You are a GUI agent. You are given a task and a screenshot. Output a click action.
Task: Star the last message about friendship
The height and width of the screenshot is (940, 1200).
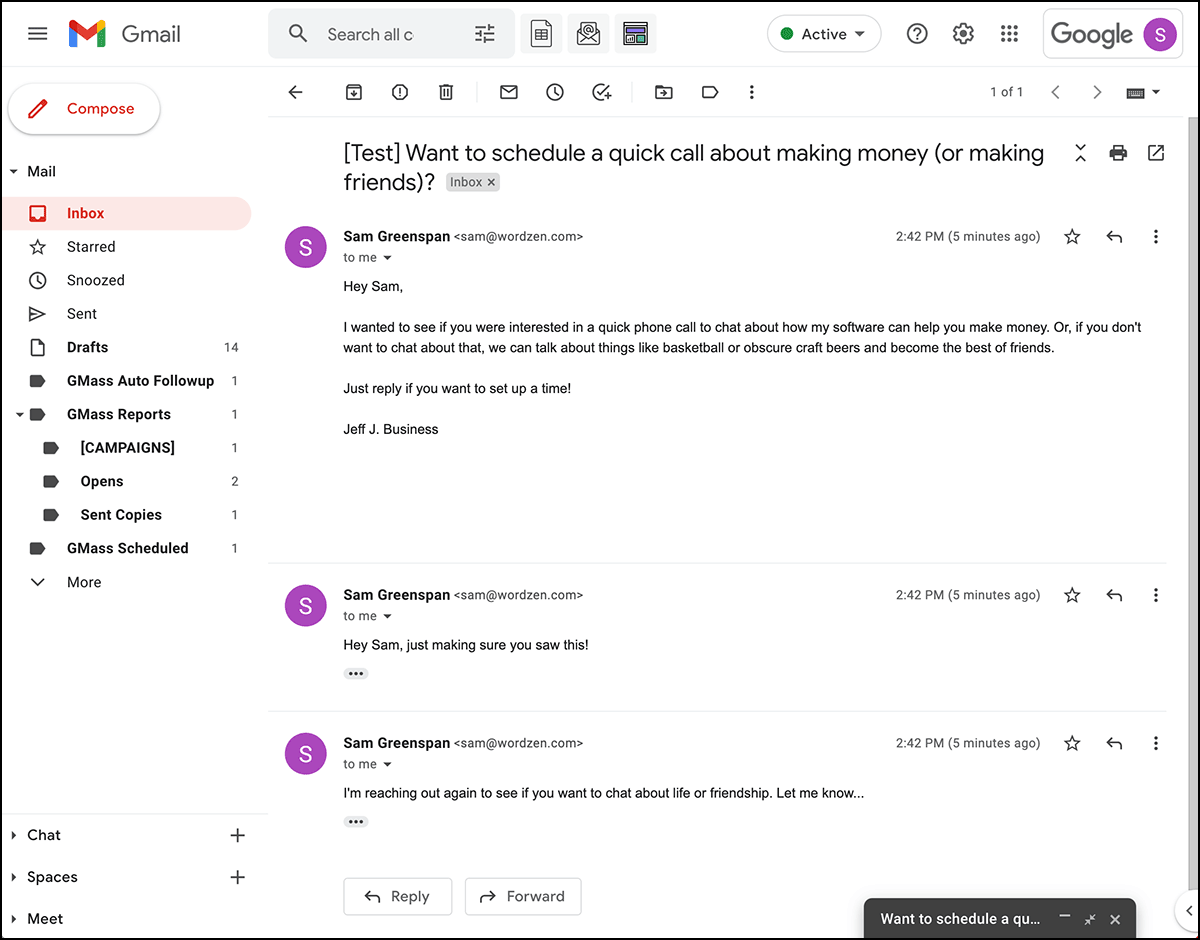tap(1072, 743)
